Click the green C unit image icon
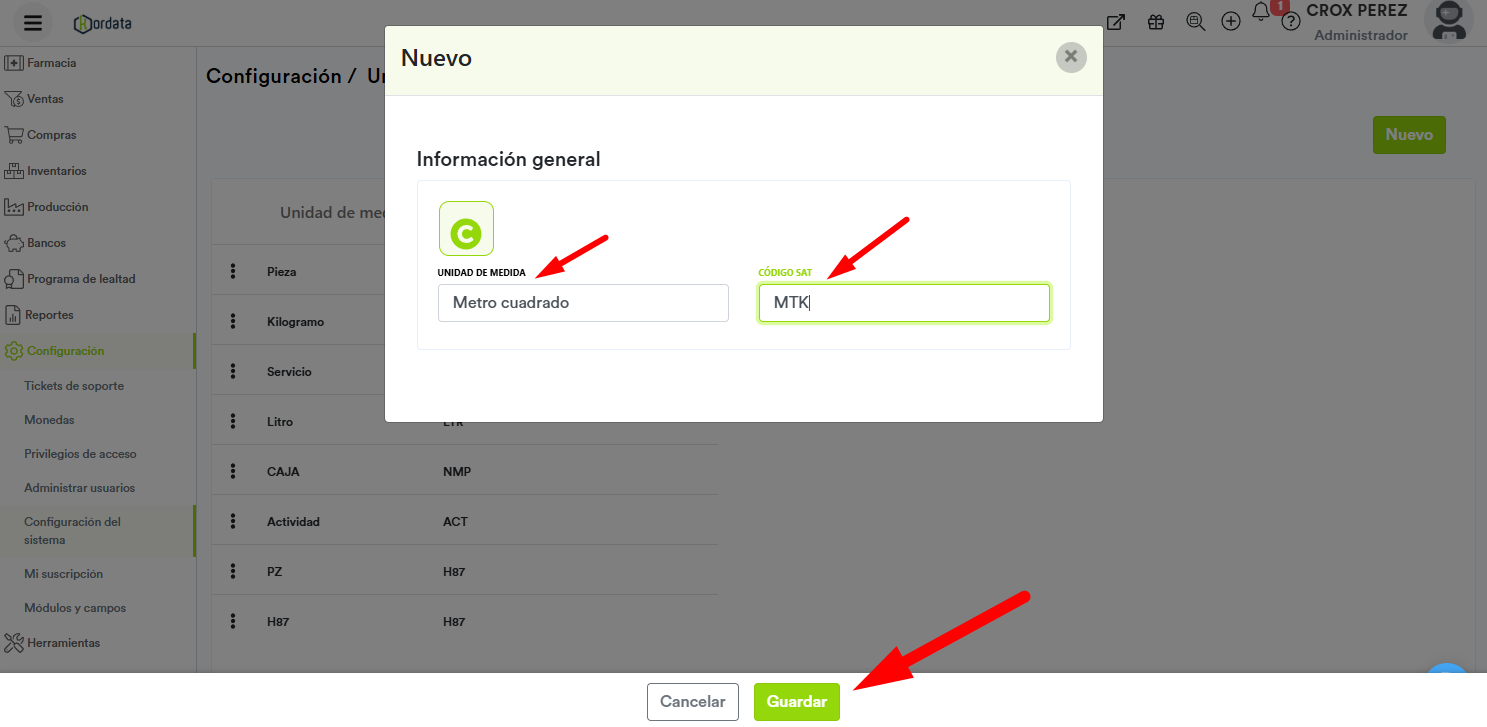Viewport: 1487px width, 727px height. point(466,229)
